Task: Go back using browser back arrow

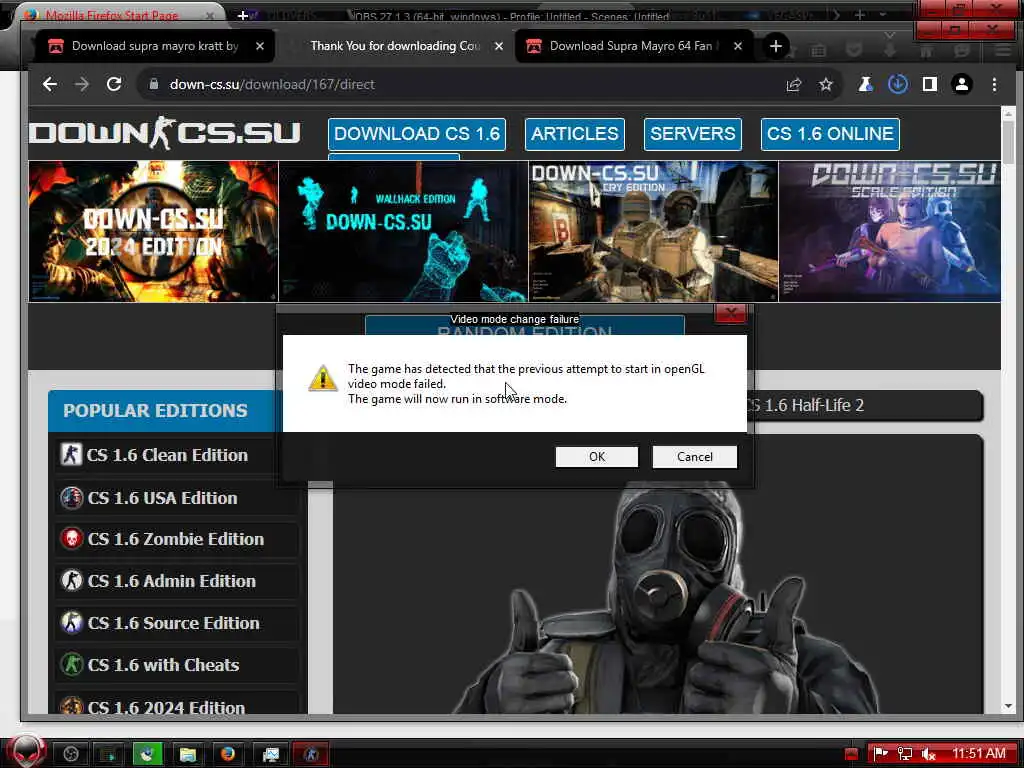Action: pyautogui.click(x=50, y=84)
